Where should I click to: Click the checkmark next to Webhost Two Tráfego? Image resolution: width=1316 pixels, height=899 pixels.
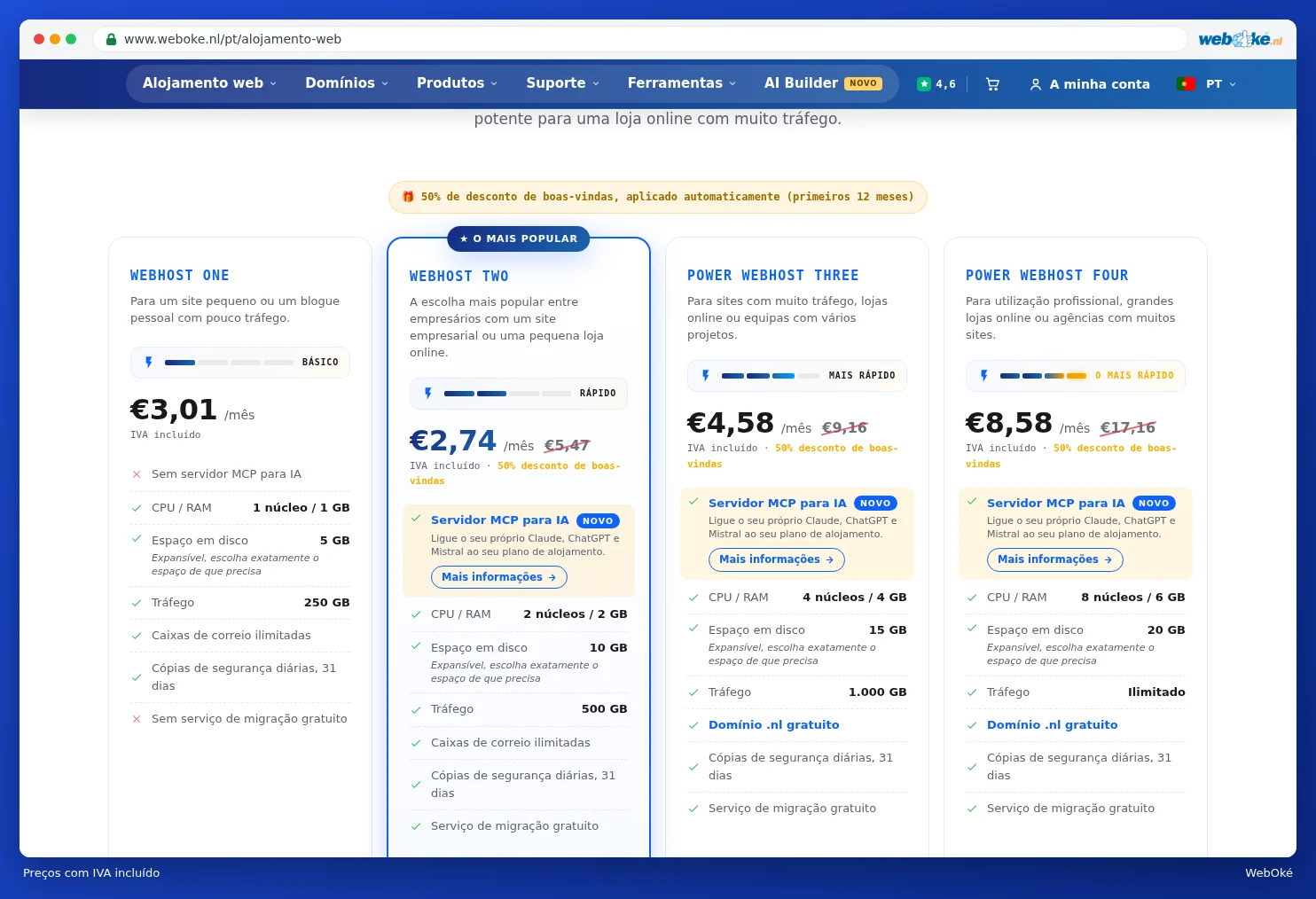click(x=416, y=709)
